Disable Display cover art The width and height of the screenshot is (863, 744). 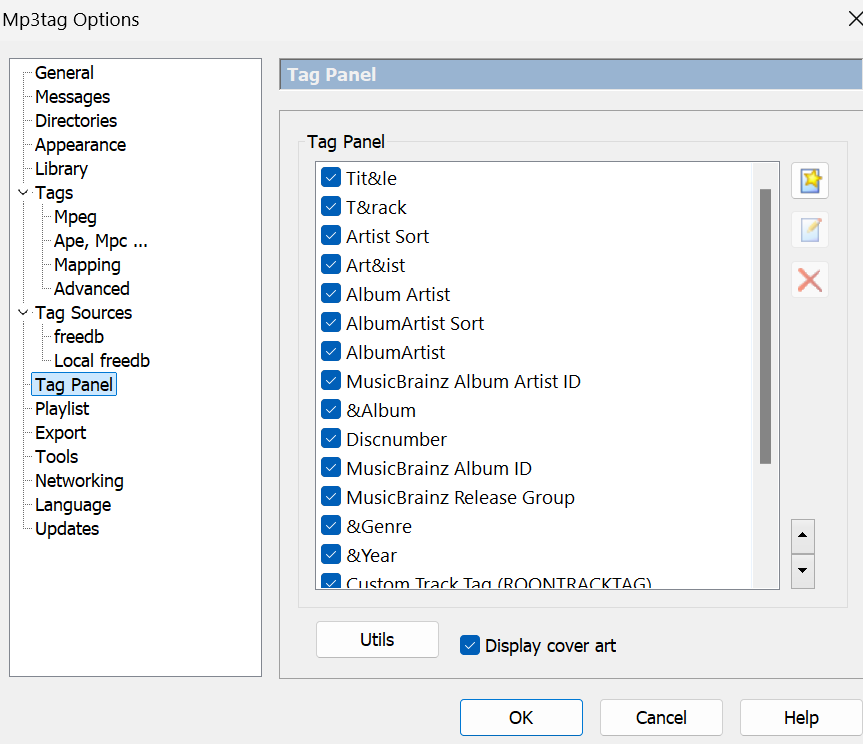(470, 645)
